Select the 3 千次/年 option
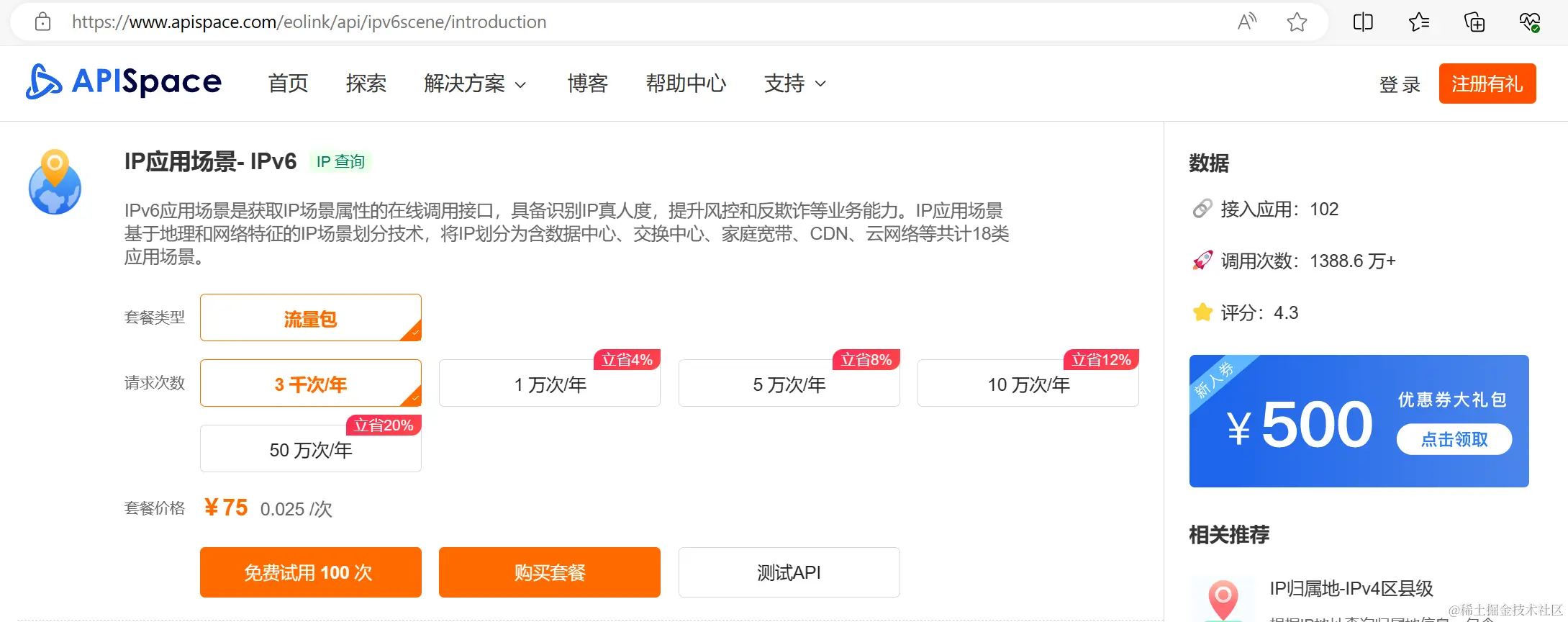 click(311, 383)
